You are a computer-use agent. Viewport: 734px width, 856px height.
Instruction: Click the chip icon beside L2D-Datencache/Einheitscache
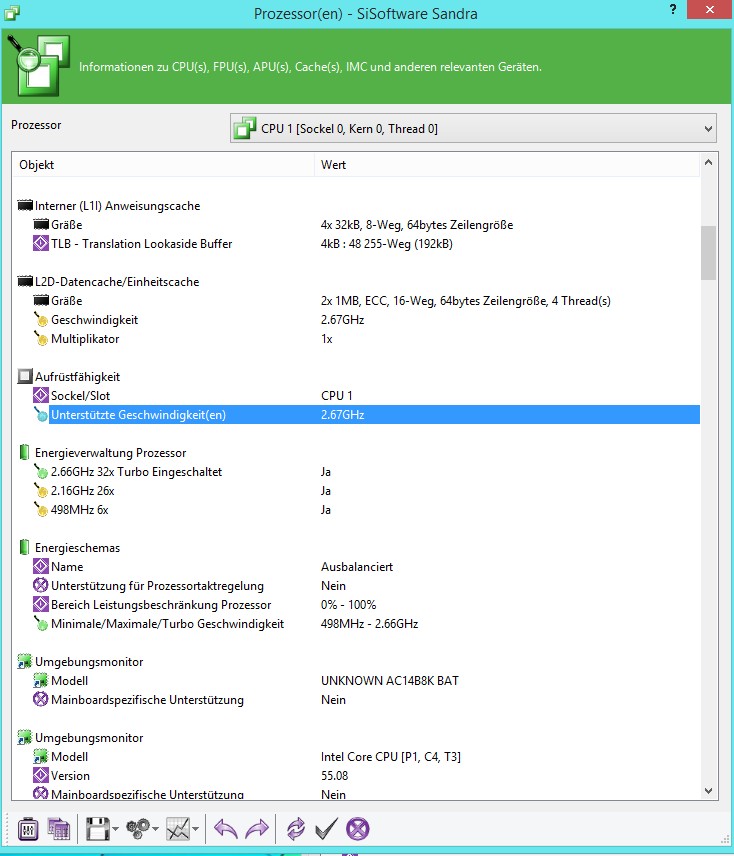pos(25,282)
